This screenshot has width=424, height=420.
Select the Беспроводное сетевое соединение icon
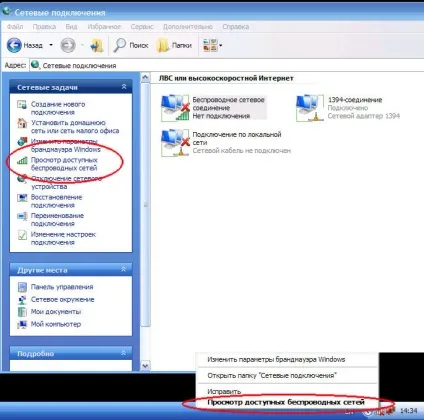(175, 108)
